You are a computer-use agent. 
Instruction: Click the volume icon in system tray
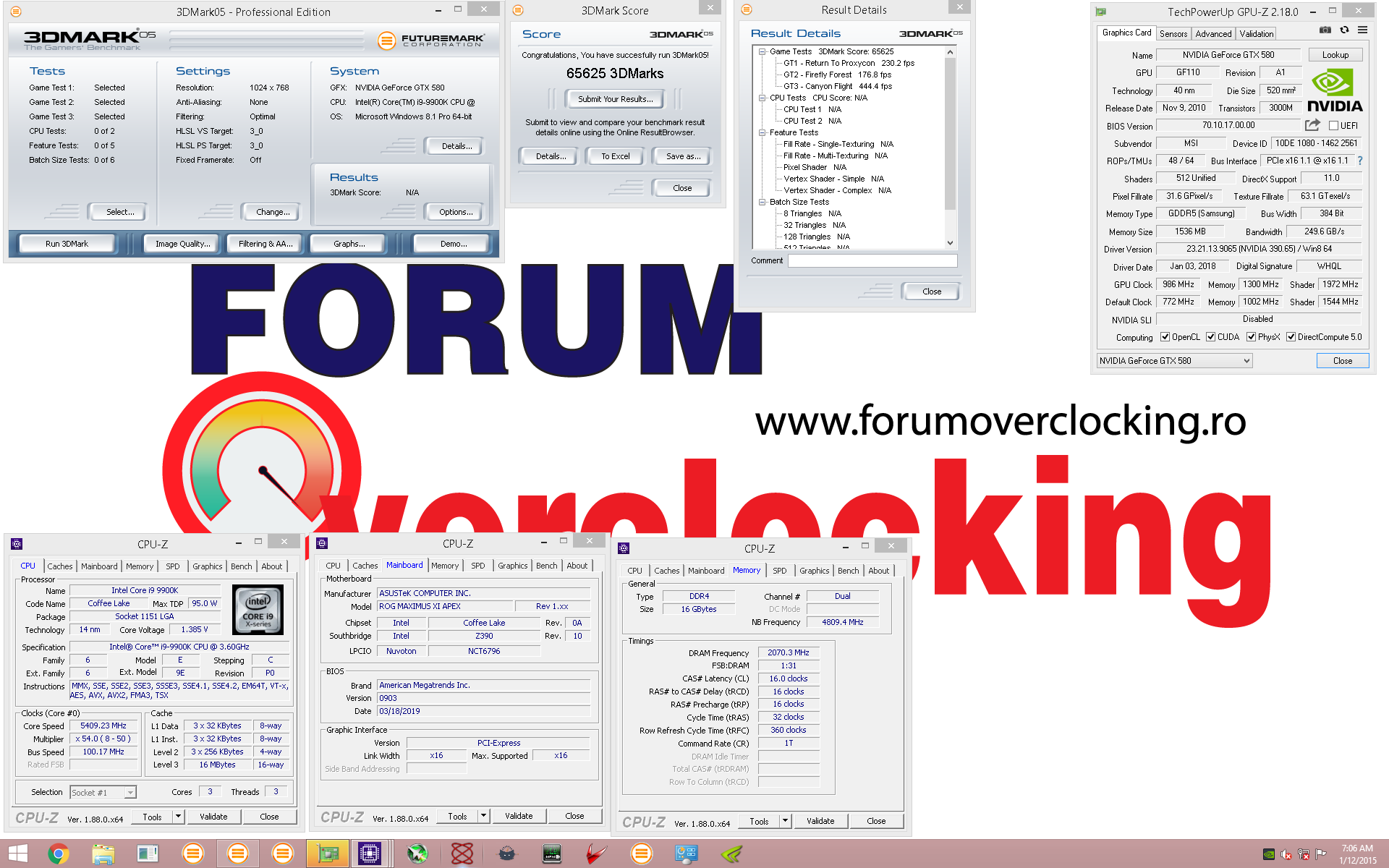1286,854
